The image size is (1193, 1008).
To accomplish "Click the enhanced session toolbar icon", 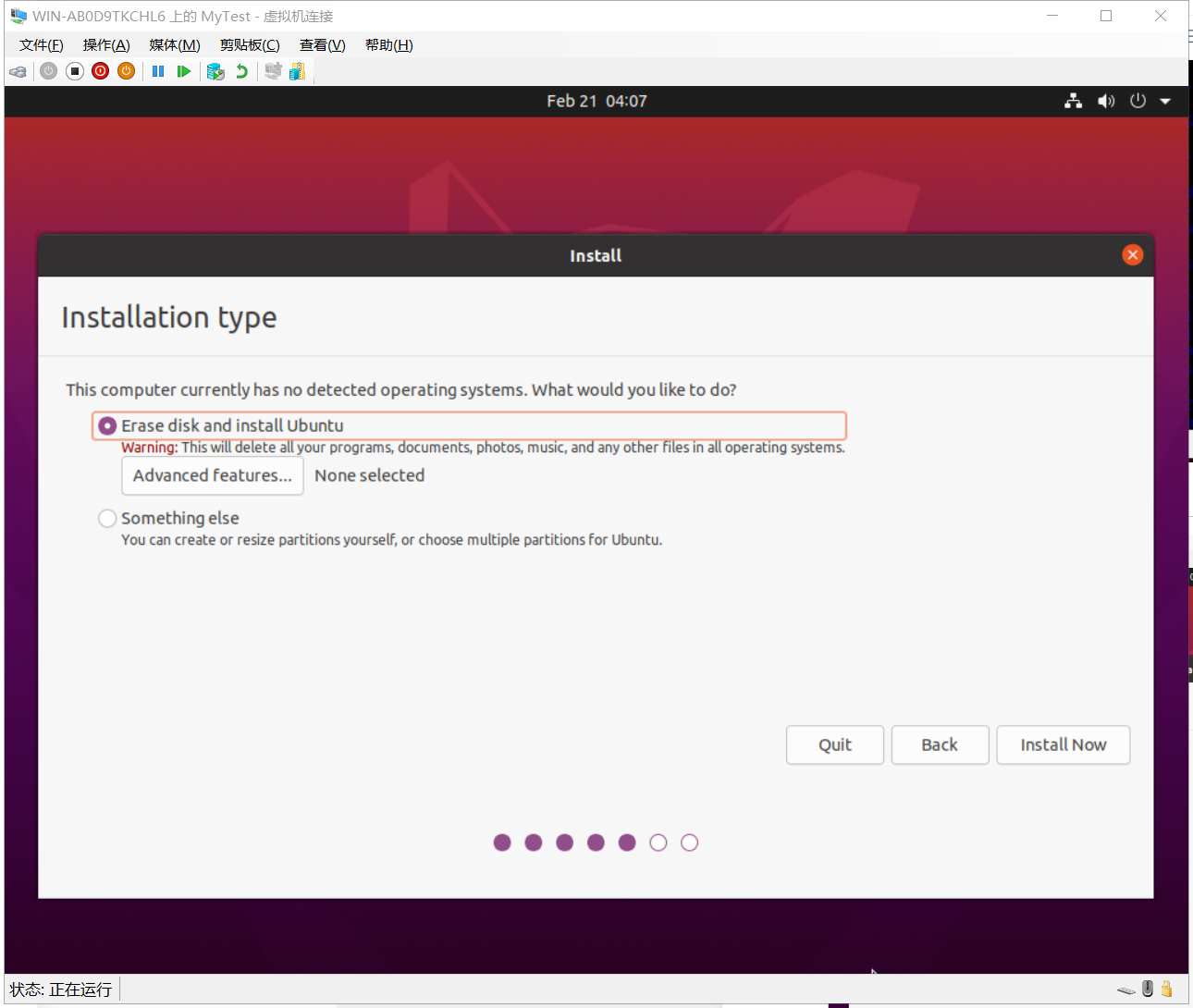I will point(273,71).
